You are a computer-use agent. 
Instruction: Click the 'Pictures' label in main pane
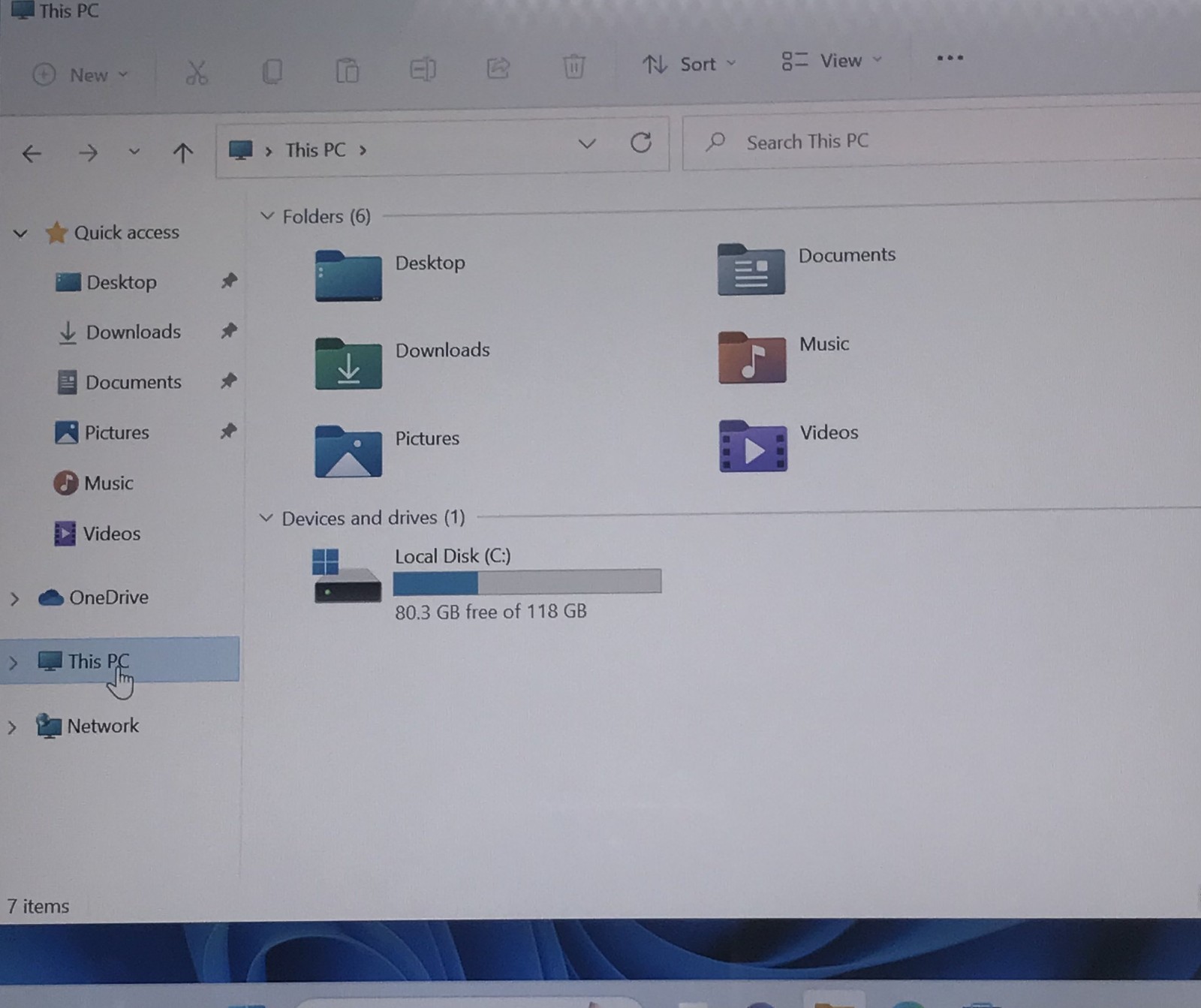427,438
